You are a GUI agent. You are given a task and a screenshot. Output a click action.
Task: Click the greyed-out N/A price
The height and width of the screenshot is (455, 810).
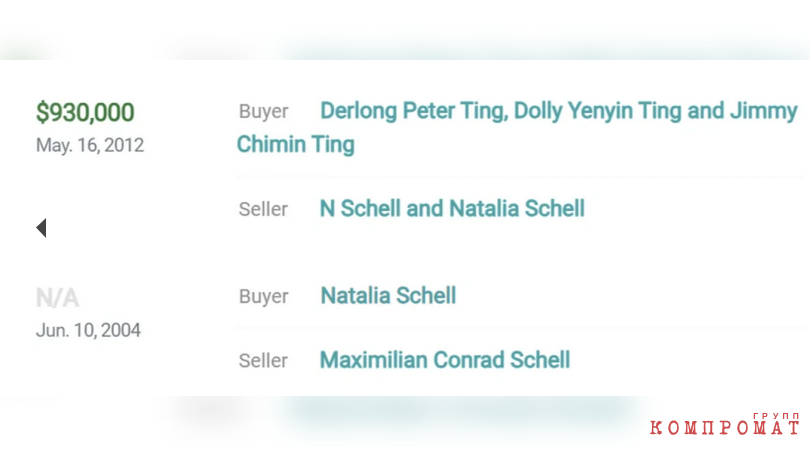coord(57,298)
